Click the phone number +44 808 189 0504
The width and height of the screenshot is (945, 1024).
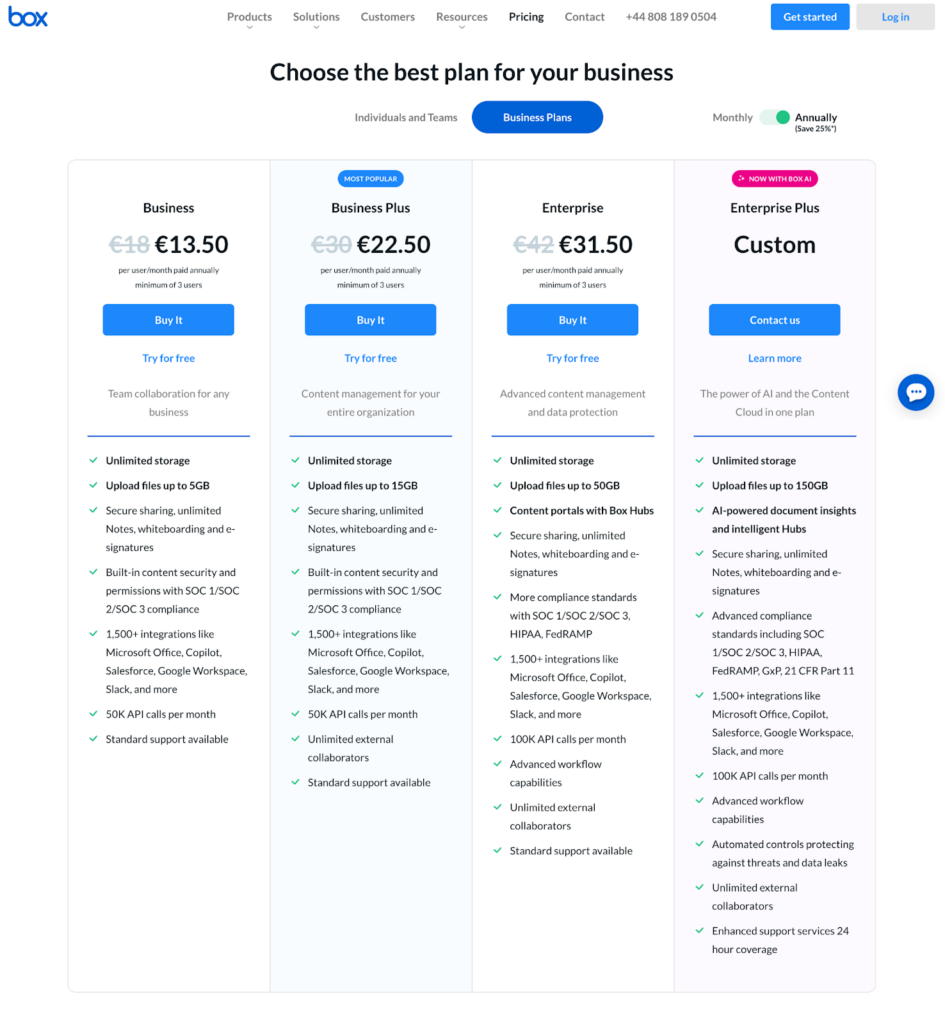(670, 16)
